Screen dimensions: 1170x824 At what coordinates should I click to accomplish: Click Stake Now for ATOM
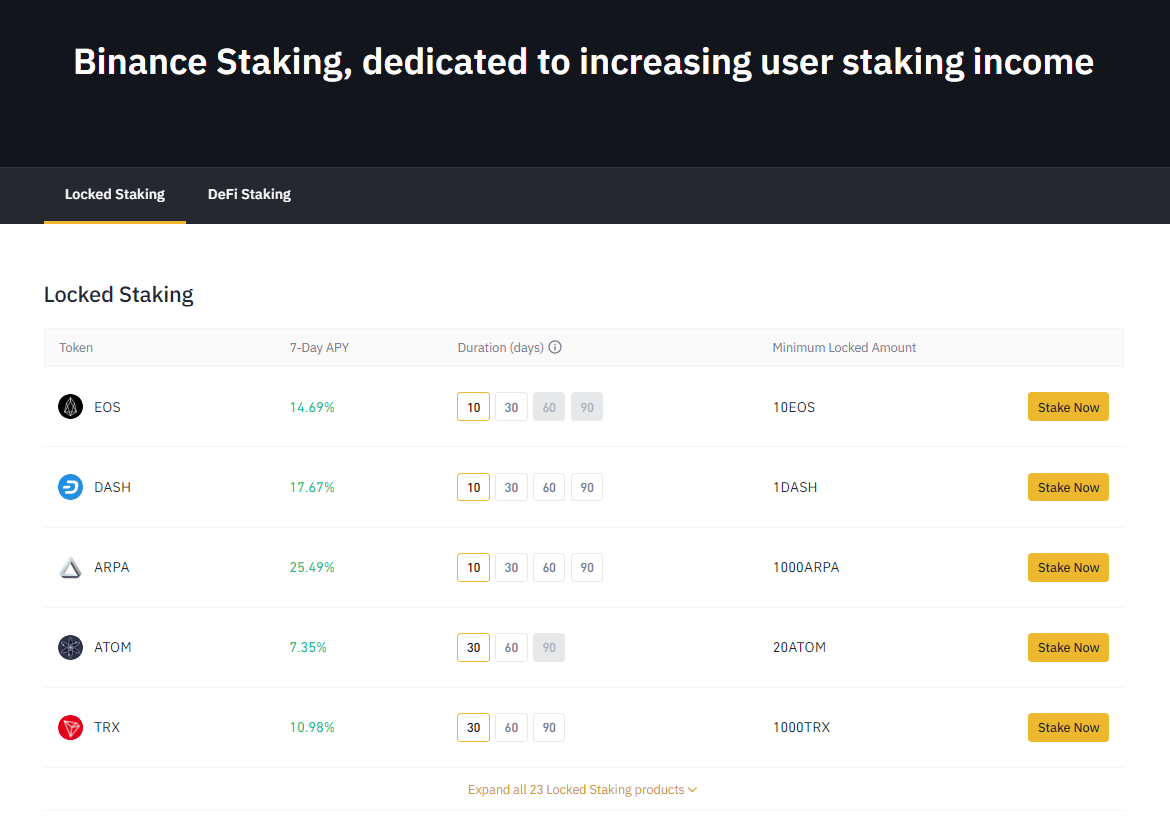pos(1068,647)
